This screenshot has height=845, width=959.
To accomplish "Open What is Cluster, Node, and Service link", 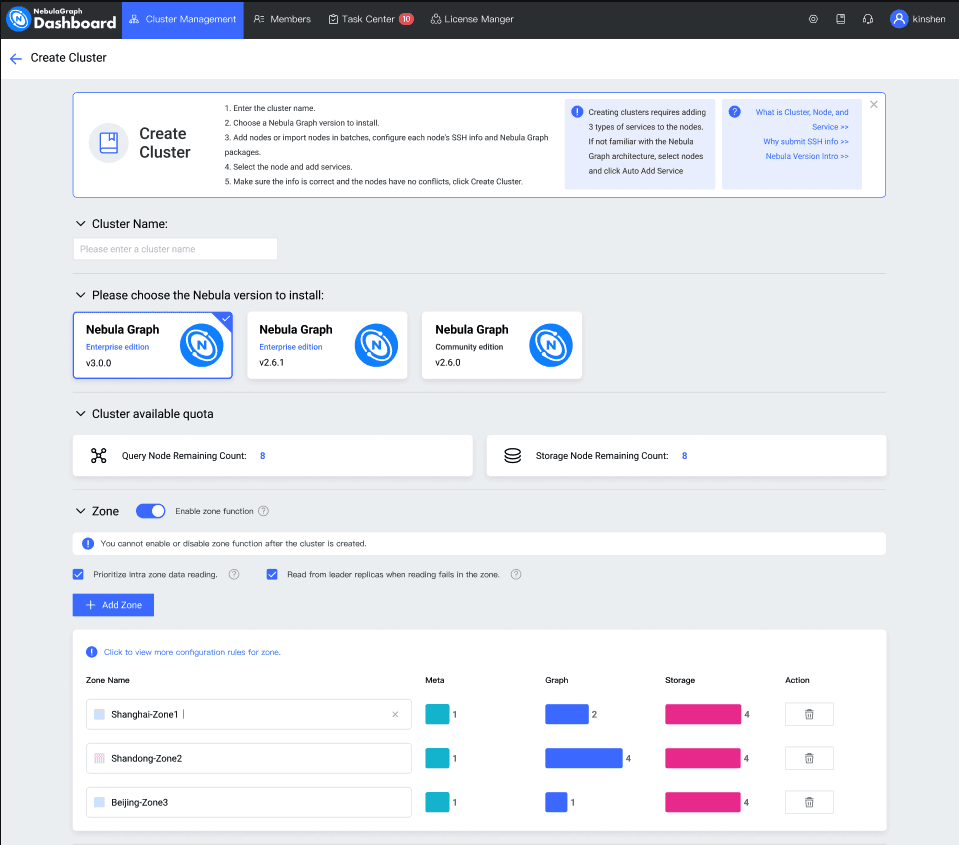I will [802, 119].
